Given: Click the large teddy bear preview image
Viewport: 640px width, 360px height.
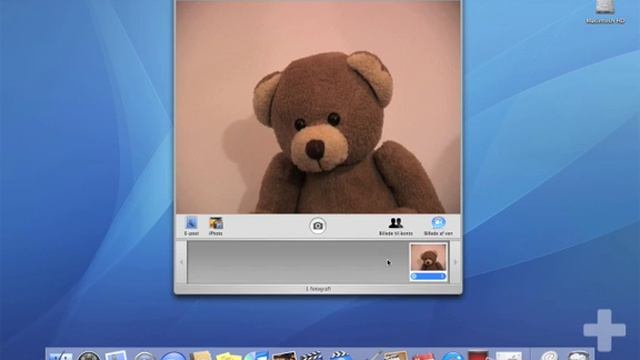Looking at the screenshot, I should coord(318,107).
